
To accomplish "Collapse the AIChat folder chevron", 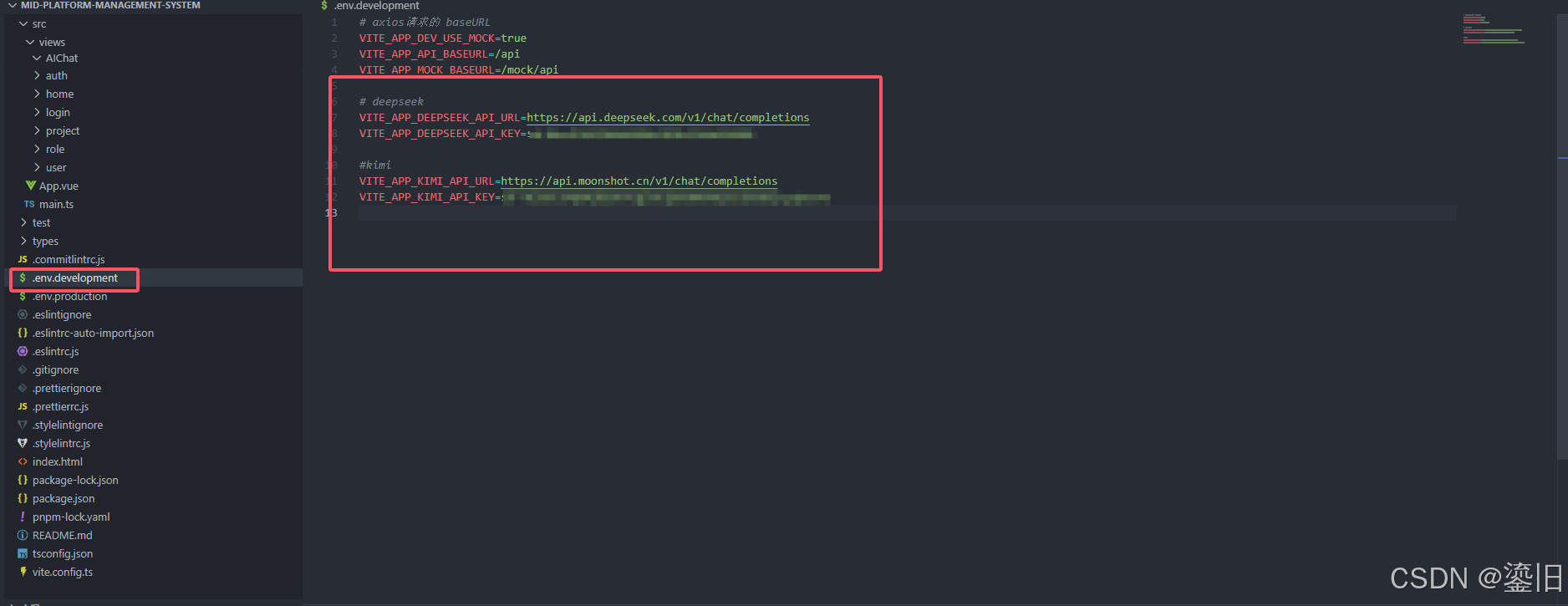I will (37, 58).
